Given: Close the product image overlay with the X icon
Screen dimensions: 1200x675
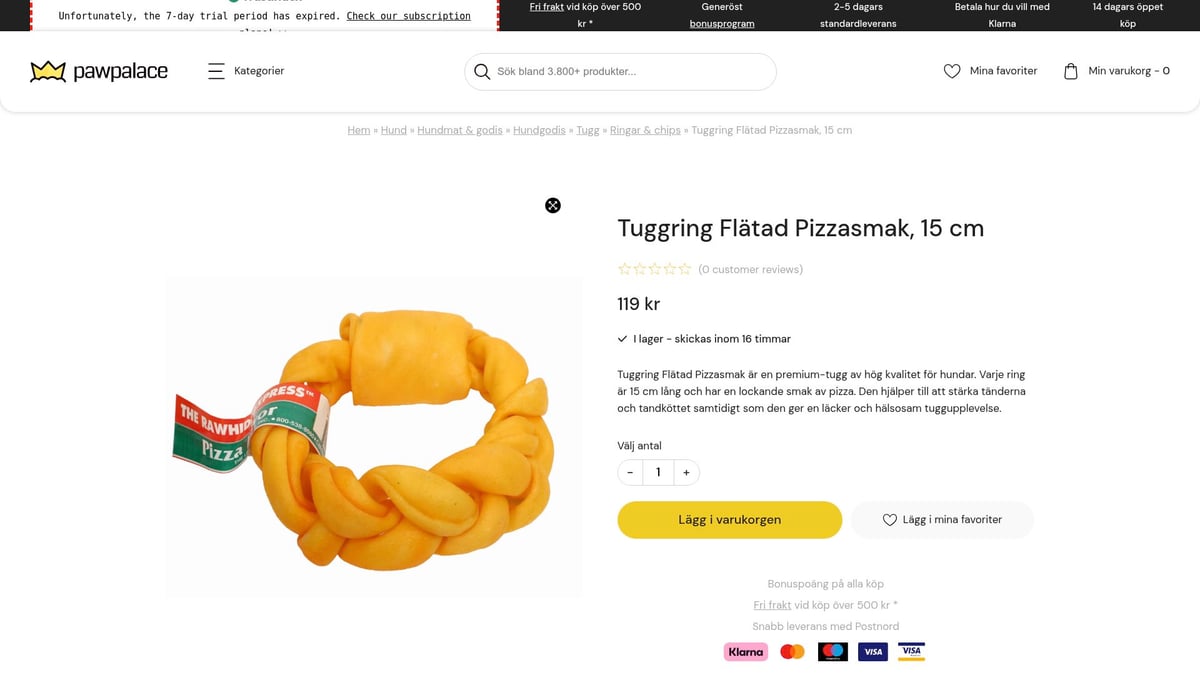Looking at the screenshot, I should click(553, 205).
